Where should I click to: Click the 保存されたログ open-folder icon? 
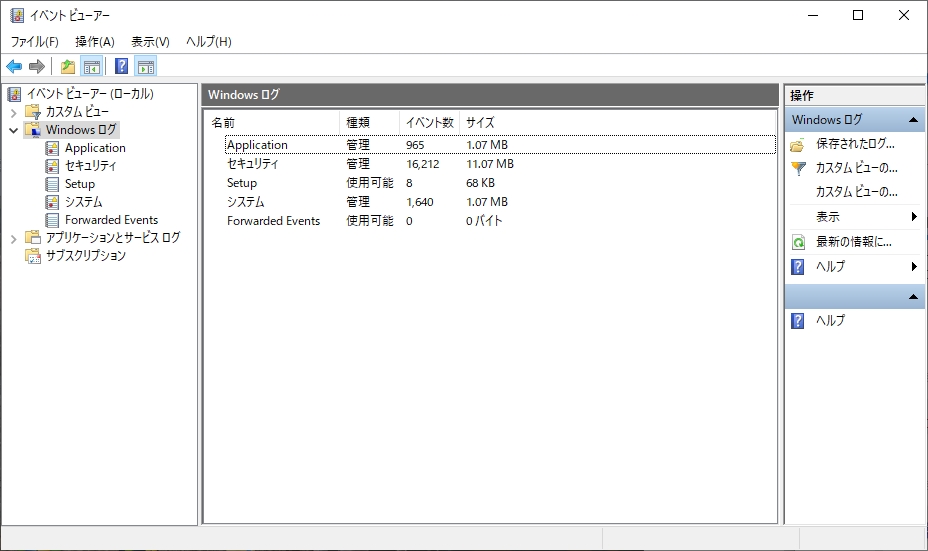(798, 144)
